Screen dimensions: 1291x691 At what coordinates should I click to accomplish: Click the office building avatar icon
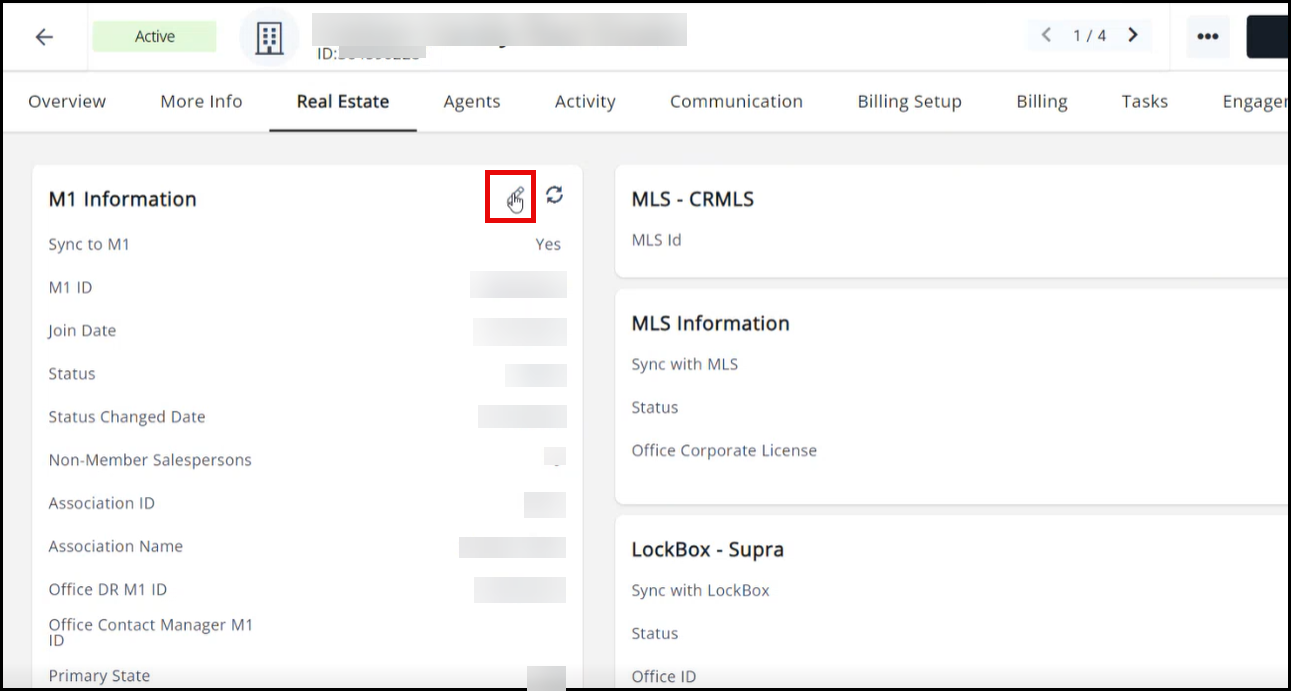[269, 37]
